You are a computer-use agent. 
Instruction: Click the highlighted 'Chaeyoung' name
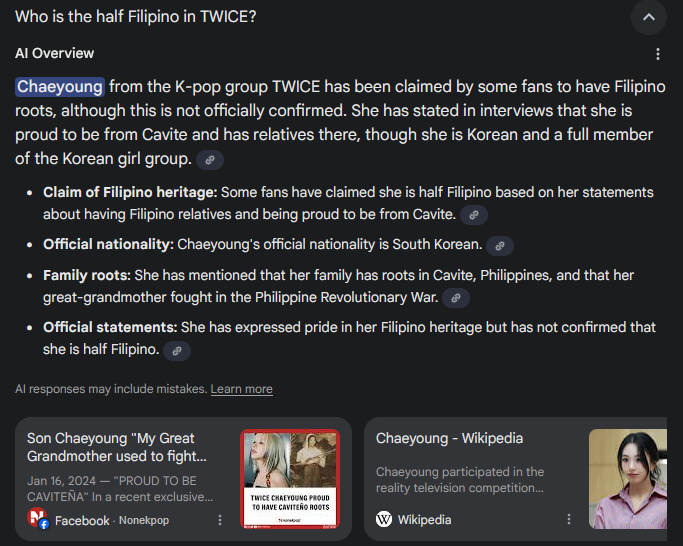click(x=60, y=86)
